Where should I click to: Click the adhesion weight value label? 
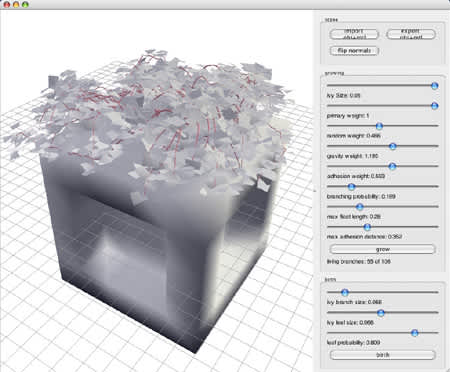pos(356,176)
